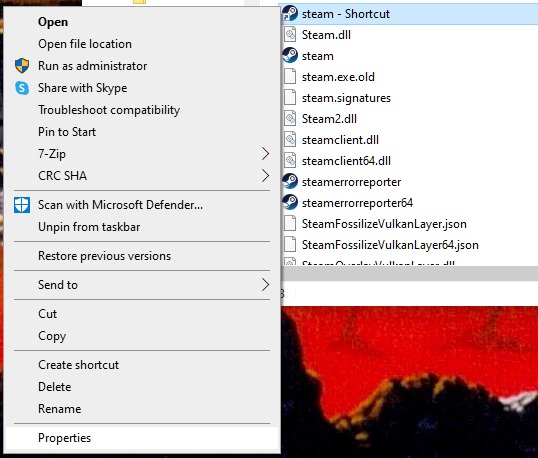Select steamclient64.dll file name

click(x=346, y=161)
